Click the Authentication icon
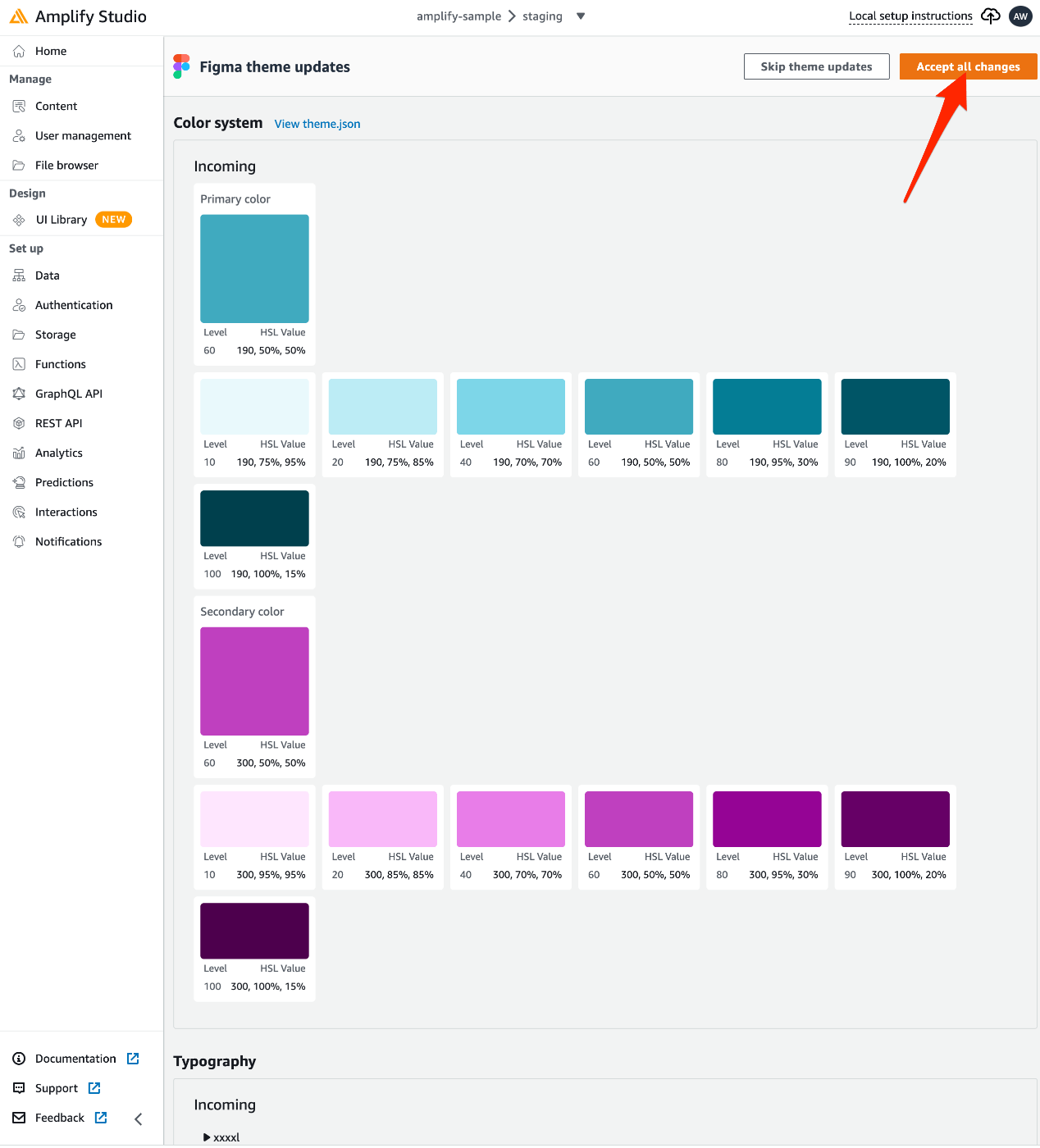1040x1148 pixels. (x=19, y=305)
